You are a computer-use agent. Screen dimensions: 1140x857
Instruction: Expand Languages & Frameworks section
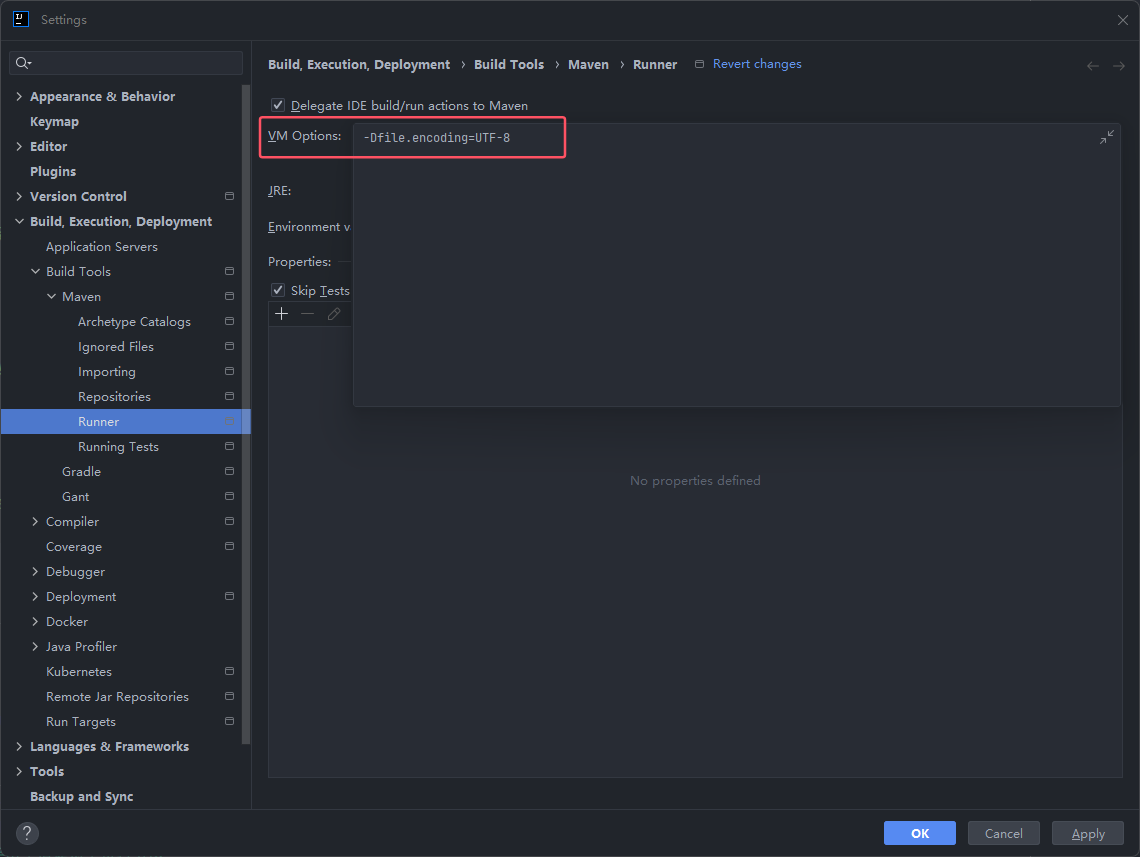pyautogui.click(x=19, y=747)
